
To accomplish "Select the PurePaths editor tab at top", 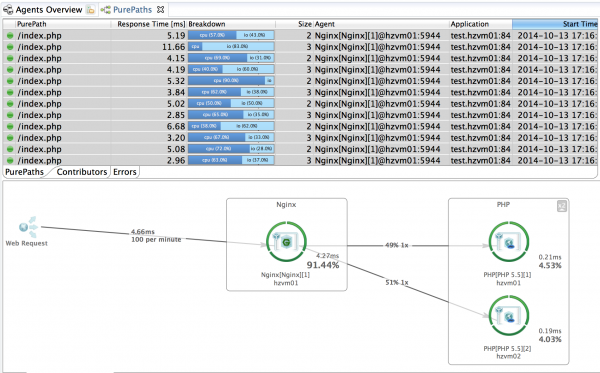I will [x=132, y=10].
